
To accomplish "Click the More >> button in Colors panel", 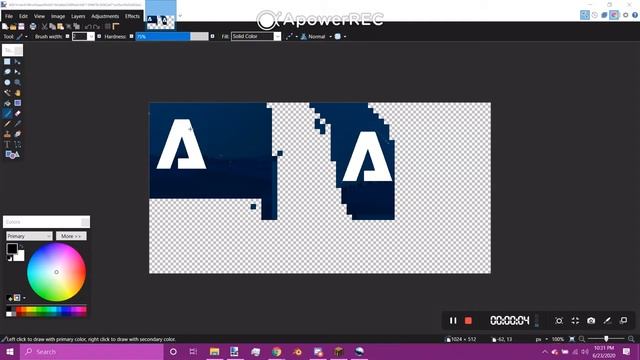I will click(71, 236).
